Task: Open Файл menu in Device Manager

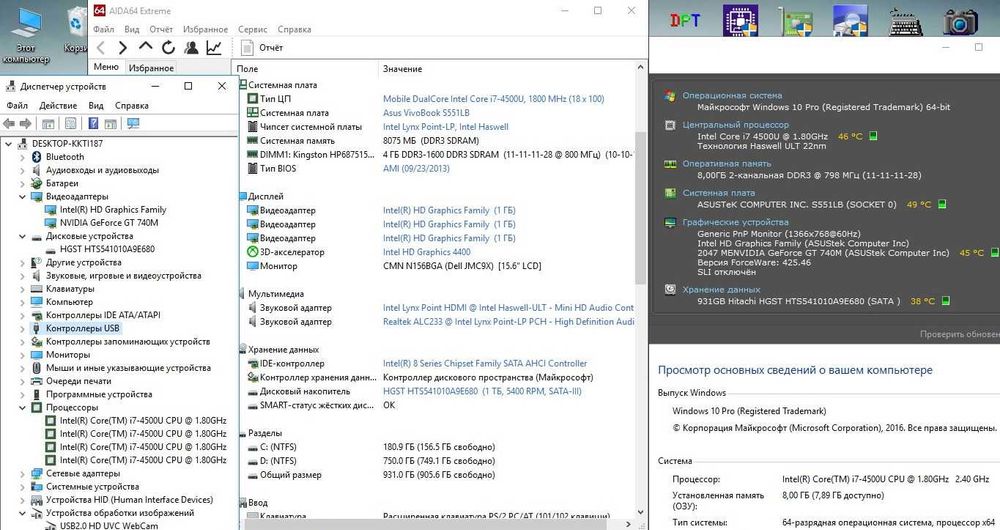Action: [x=17, y=106]
